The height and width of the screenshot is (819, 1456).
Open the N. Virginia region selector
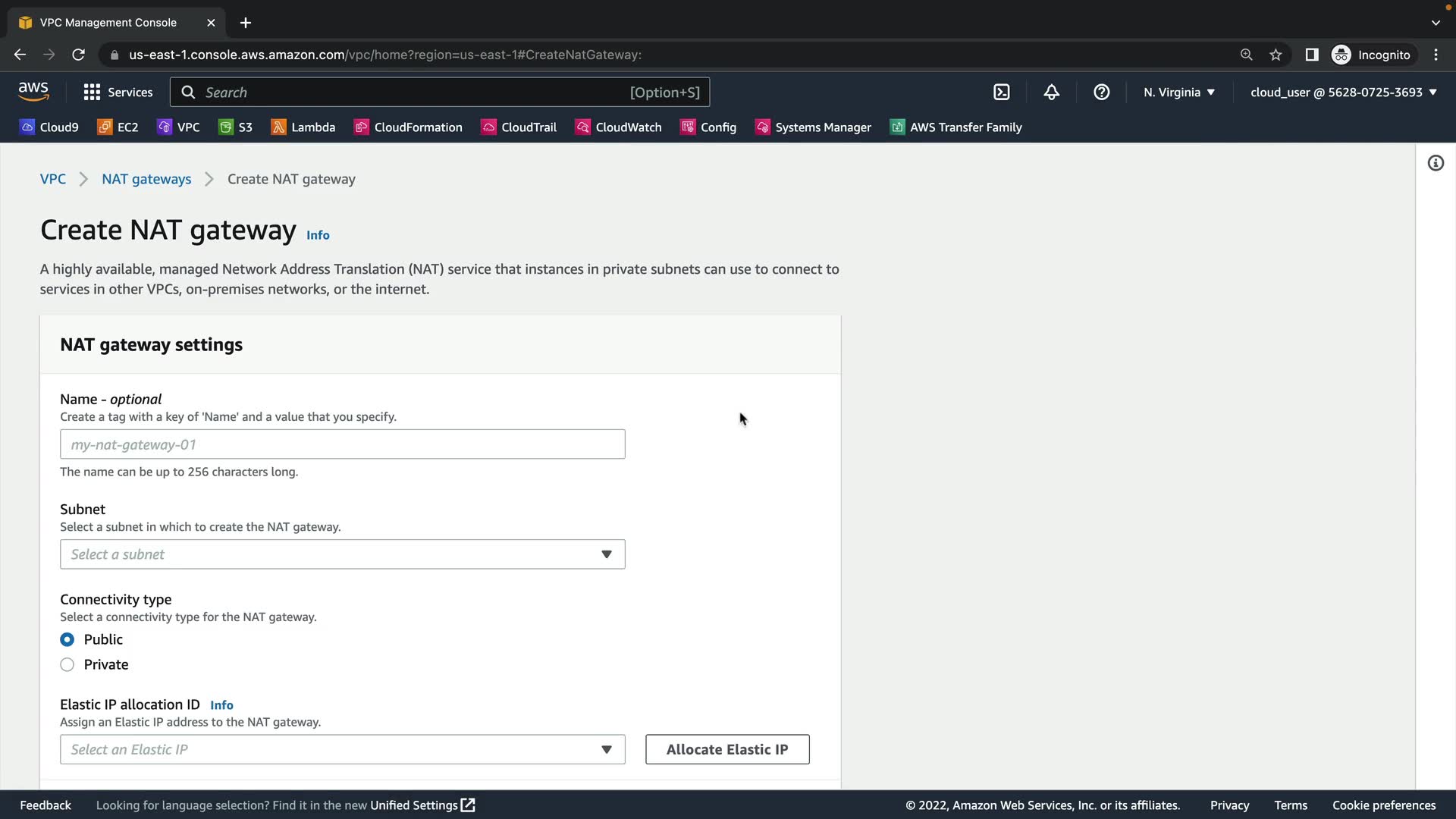coord(1178,92)
